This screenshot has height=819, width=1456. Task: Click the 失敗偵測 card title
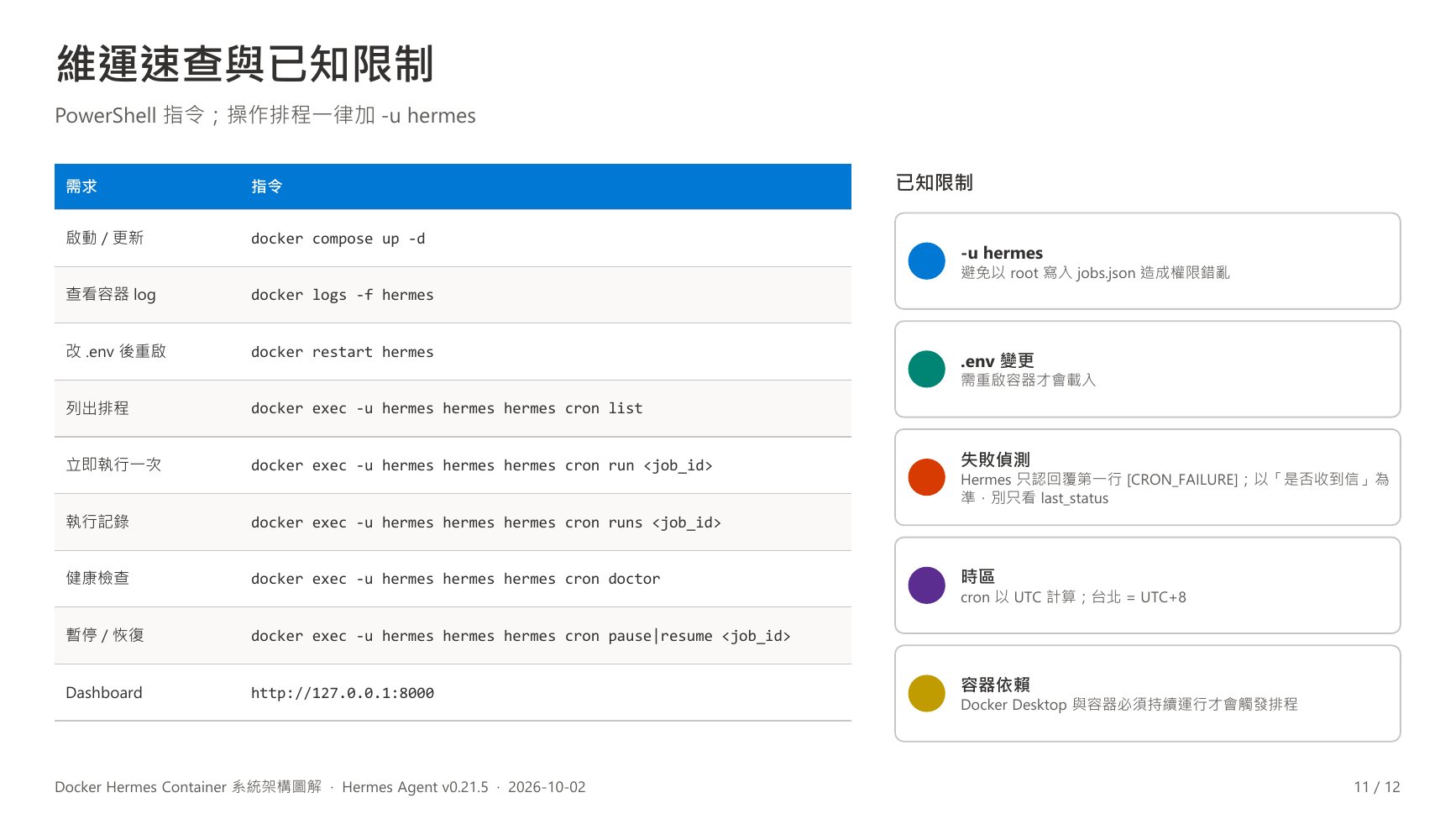click(995, 459)
